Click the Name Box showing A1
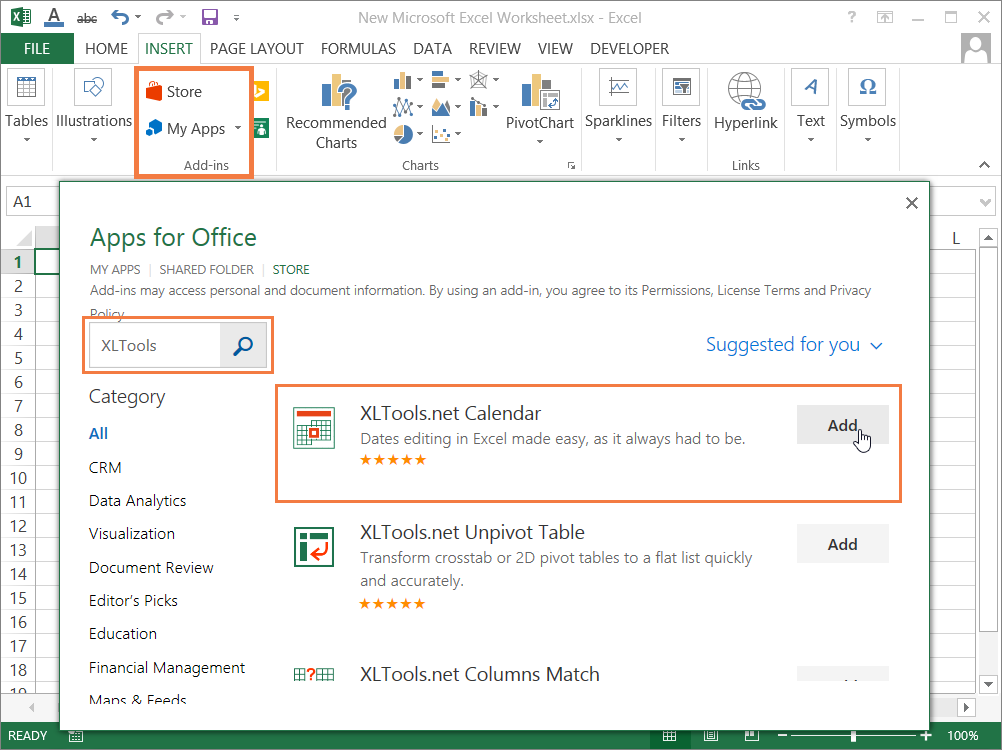This screenshot has width=1002, height=750. tap(33, 202)
